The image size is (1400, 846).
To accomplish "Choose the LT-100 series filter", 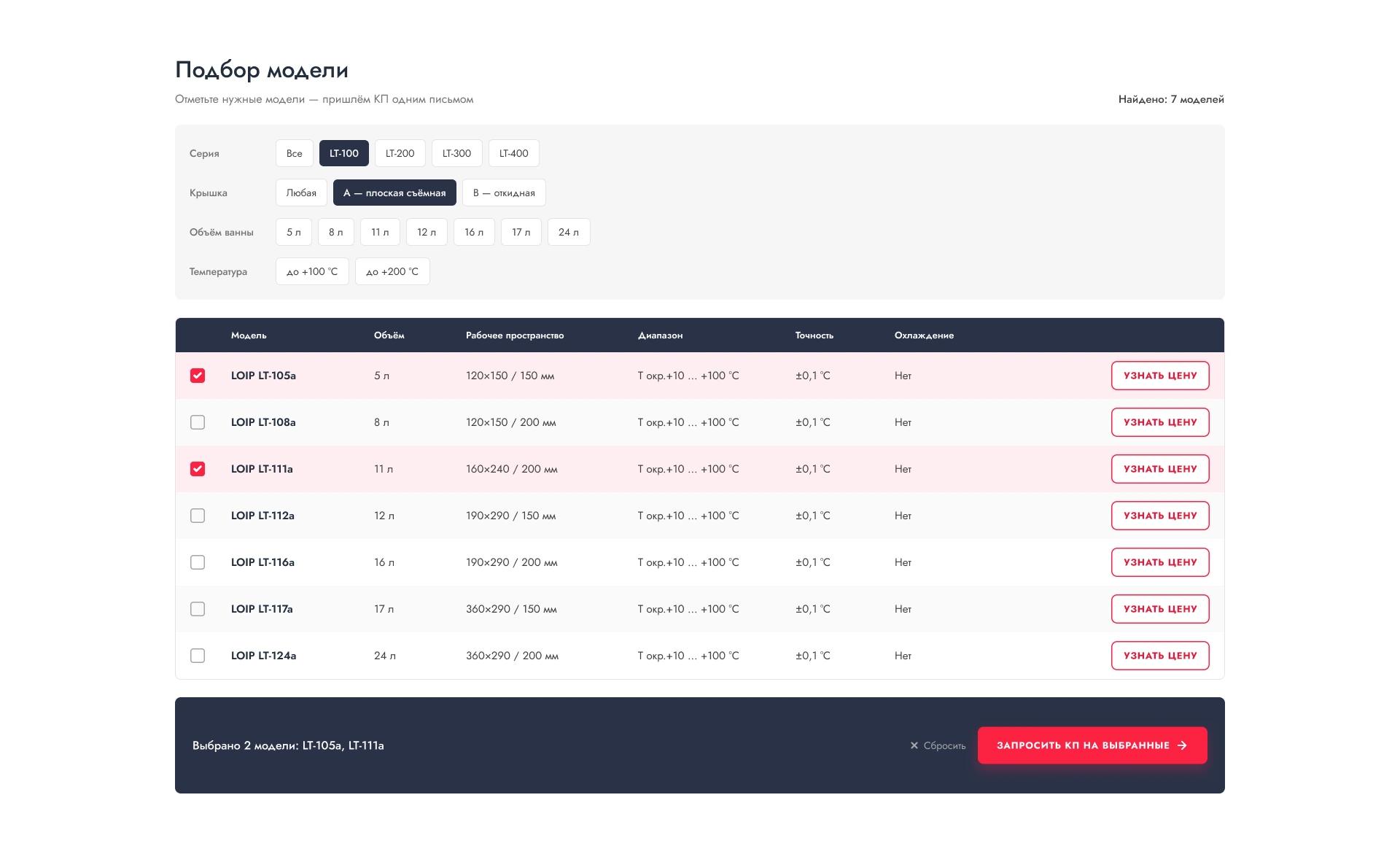I will [x=344, y=153].
